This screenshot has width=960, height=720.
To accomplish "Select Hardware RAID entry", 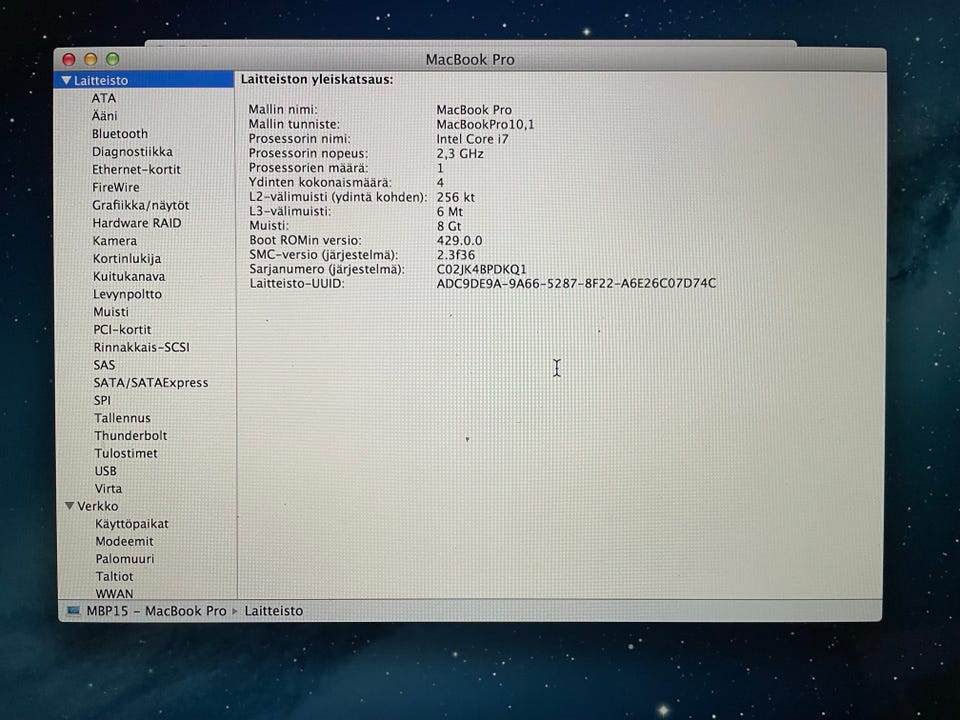I will click(137, 223).
